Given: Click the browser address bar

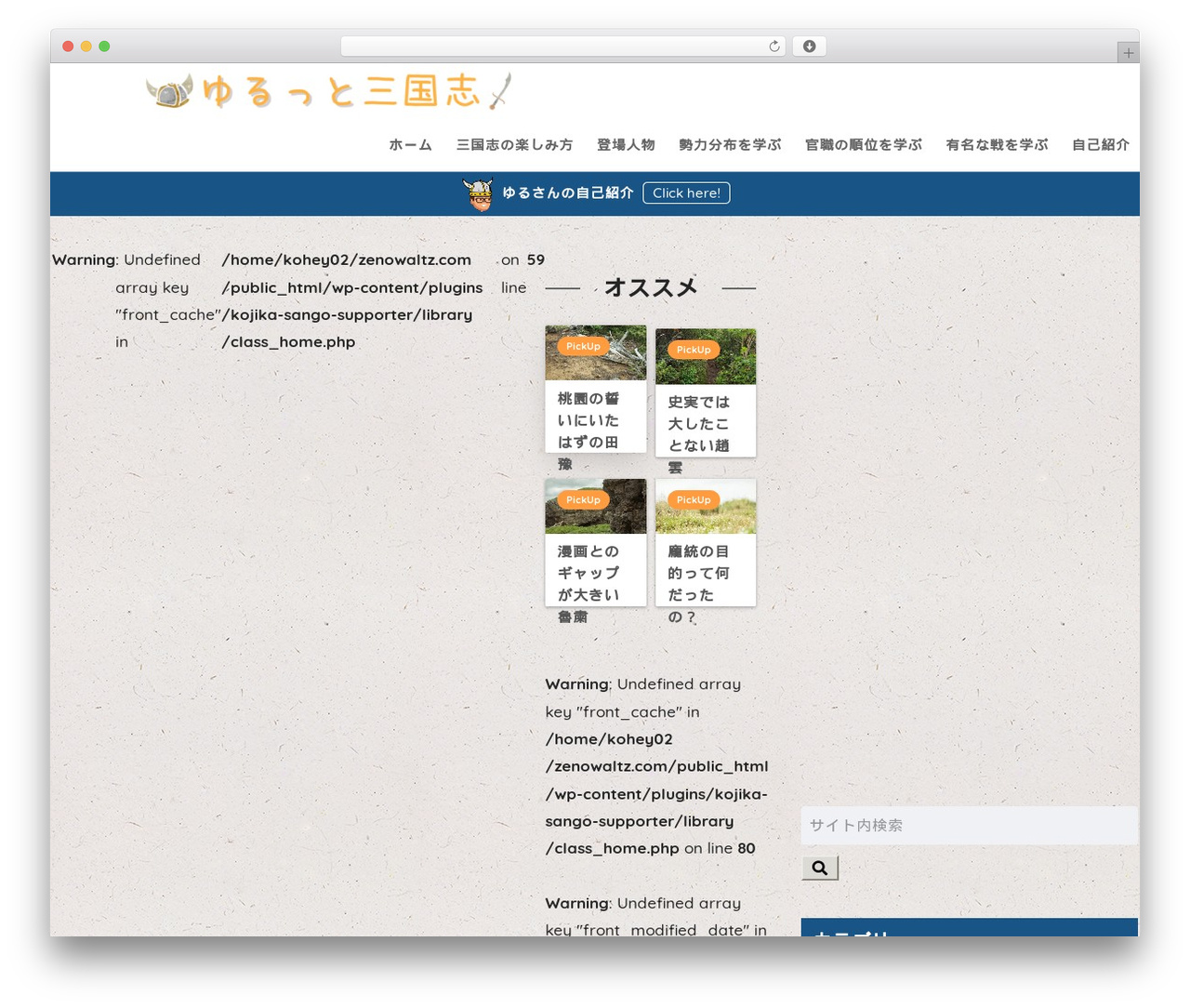Looking at the screenshot, I should pyautogui.click(x=563, y=46).
